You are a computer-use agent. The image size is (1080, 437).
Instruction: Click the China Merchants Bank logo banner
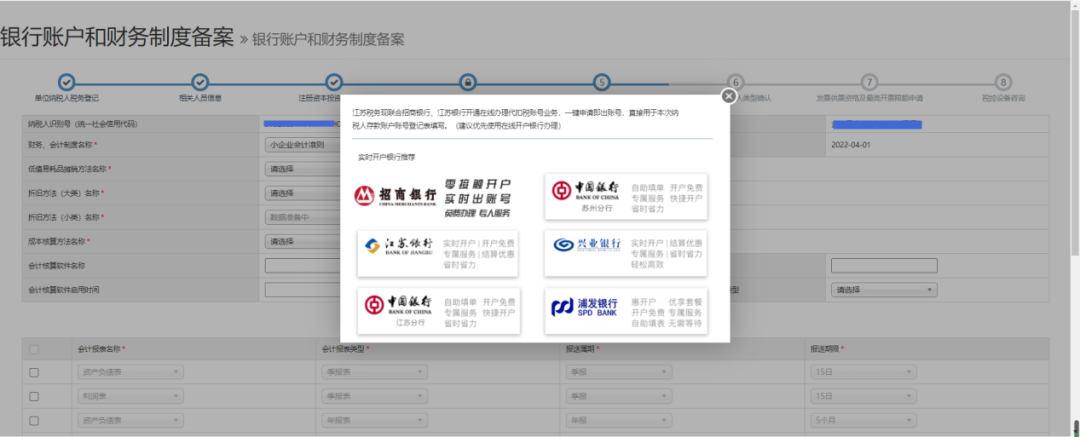click(433, 196)
